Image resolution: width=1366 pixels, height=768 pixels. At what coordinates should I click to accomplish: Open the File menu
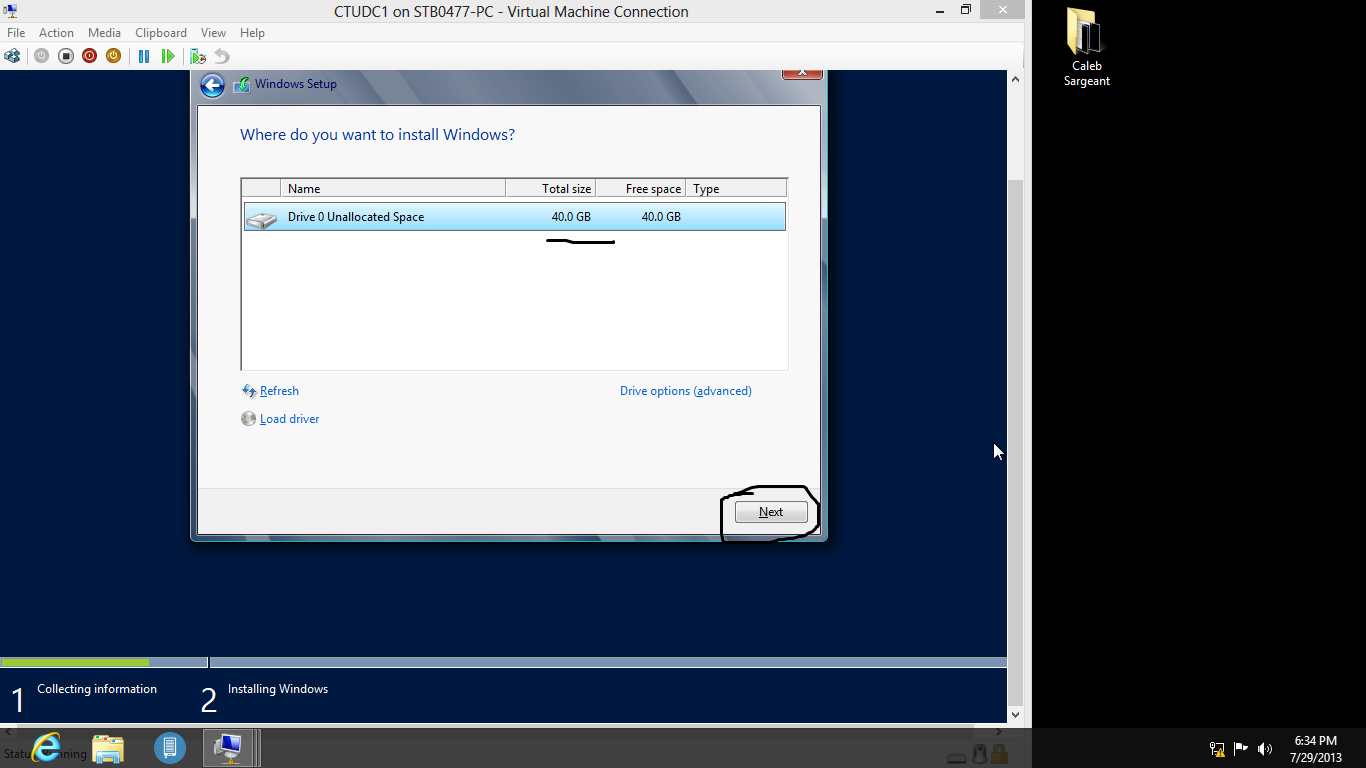pyautogui.click(x=16, y=33)
